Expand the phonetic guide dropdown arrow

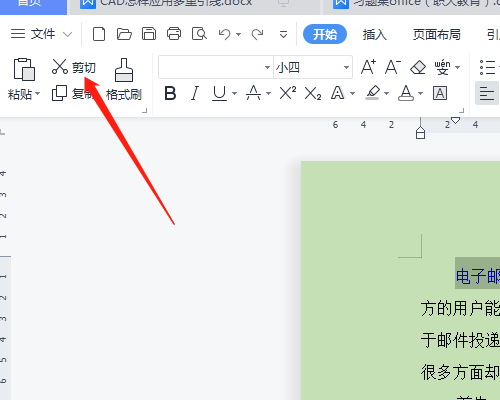(458, 67)
